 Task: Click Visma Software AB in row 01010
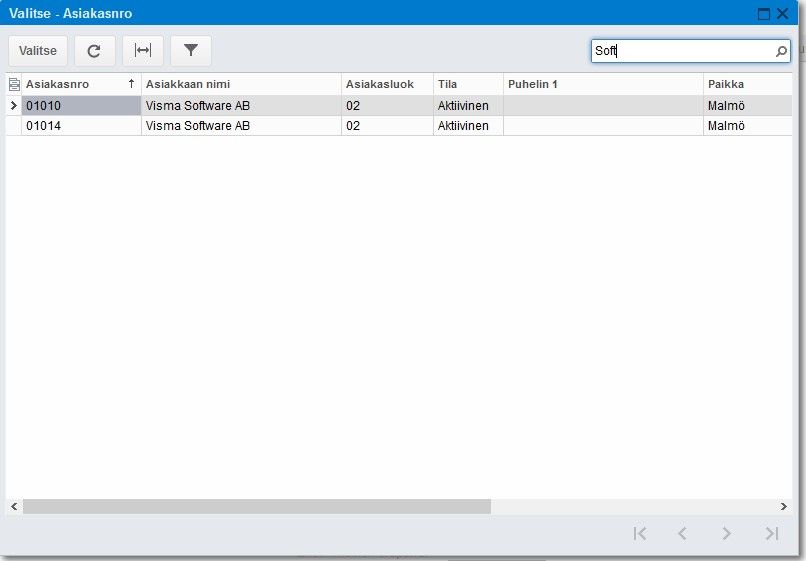point(241,105)
